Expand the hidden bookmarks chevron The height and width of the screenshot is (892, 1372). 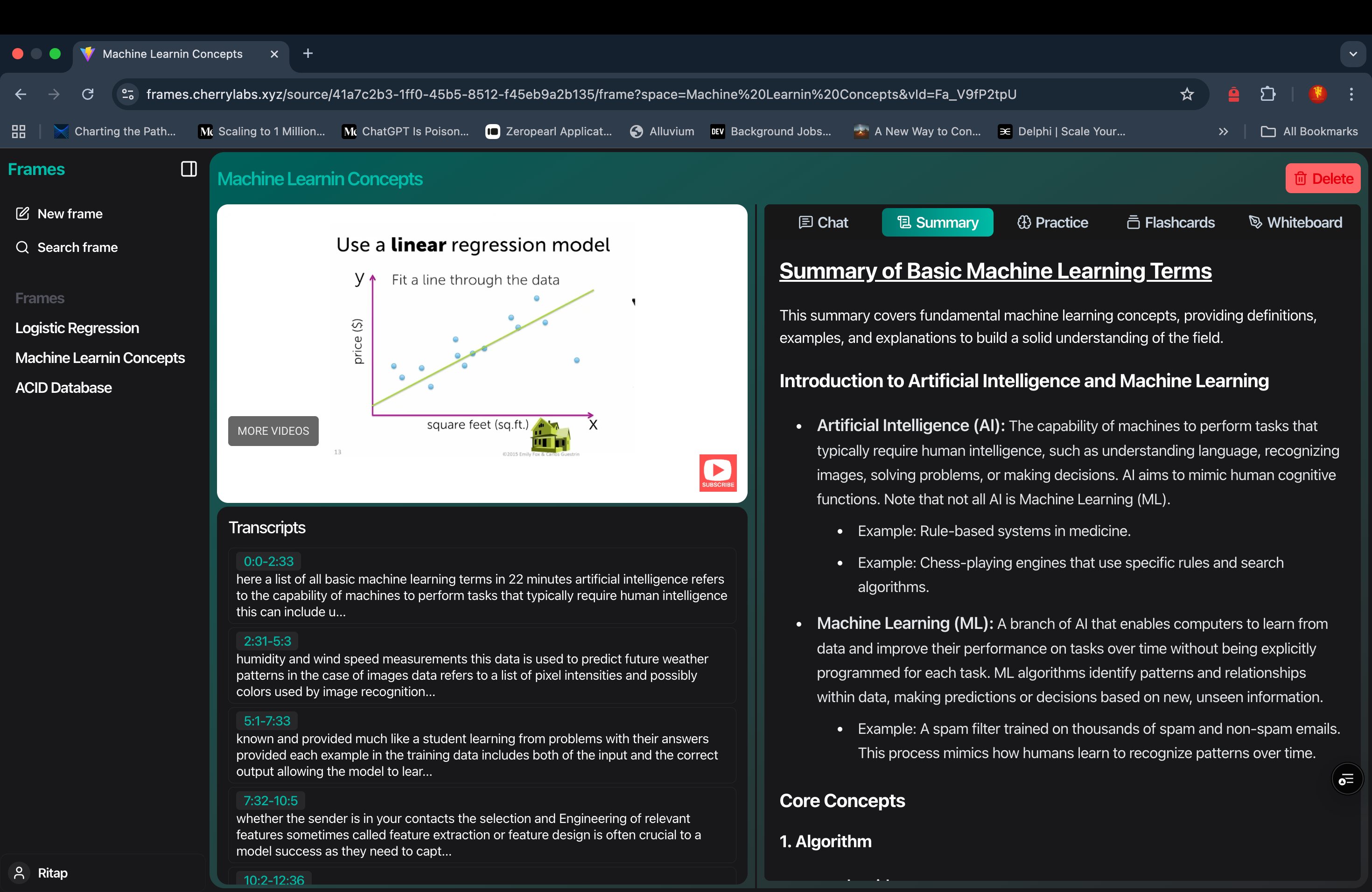pos(1223,132)
